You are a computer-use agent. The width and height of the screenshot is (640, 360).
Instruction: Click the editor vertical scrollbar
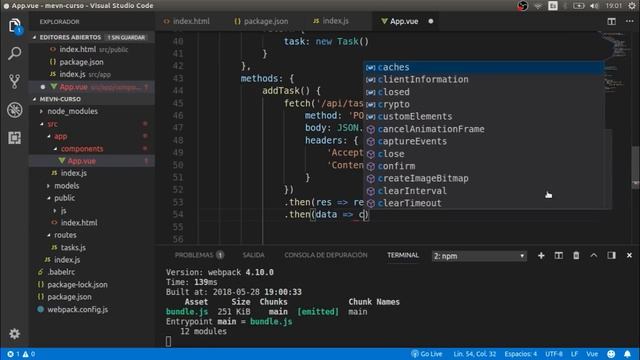[x=636, y=167]
